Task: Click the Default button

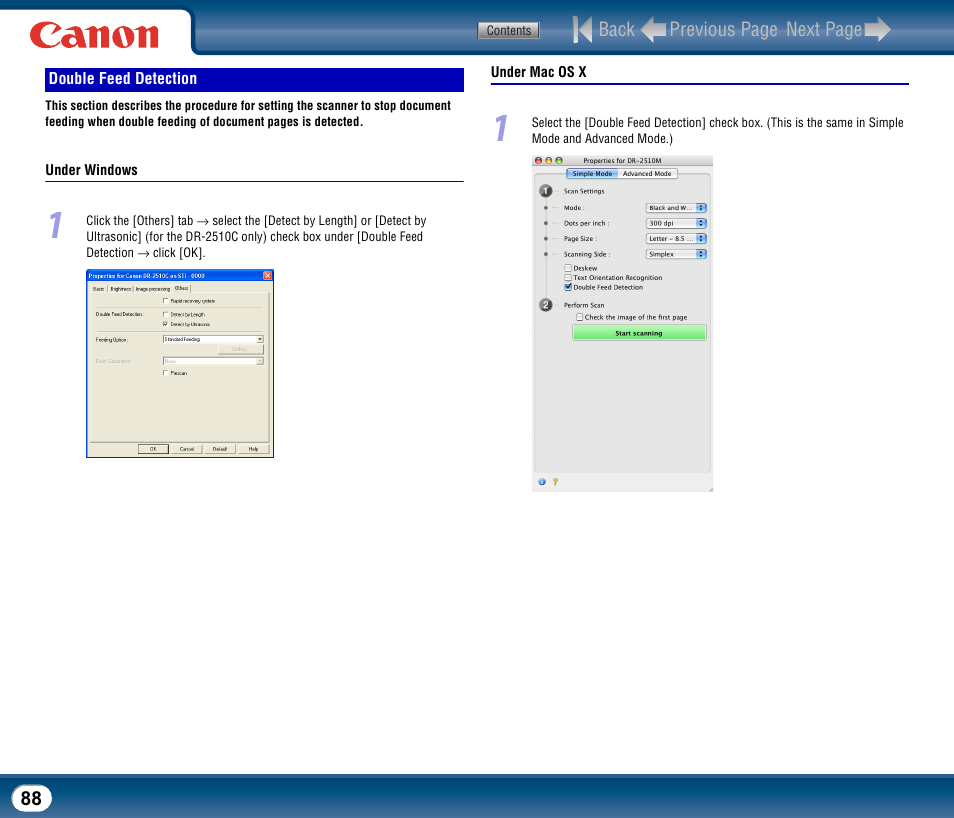Action: [x=220, y=449]
